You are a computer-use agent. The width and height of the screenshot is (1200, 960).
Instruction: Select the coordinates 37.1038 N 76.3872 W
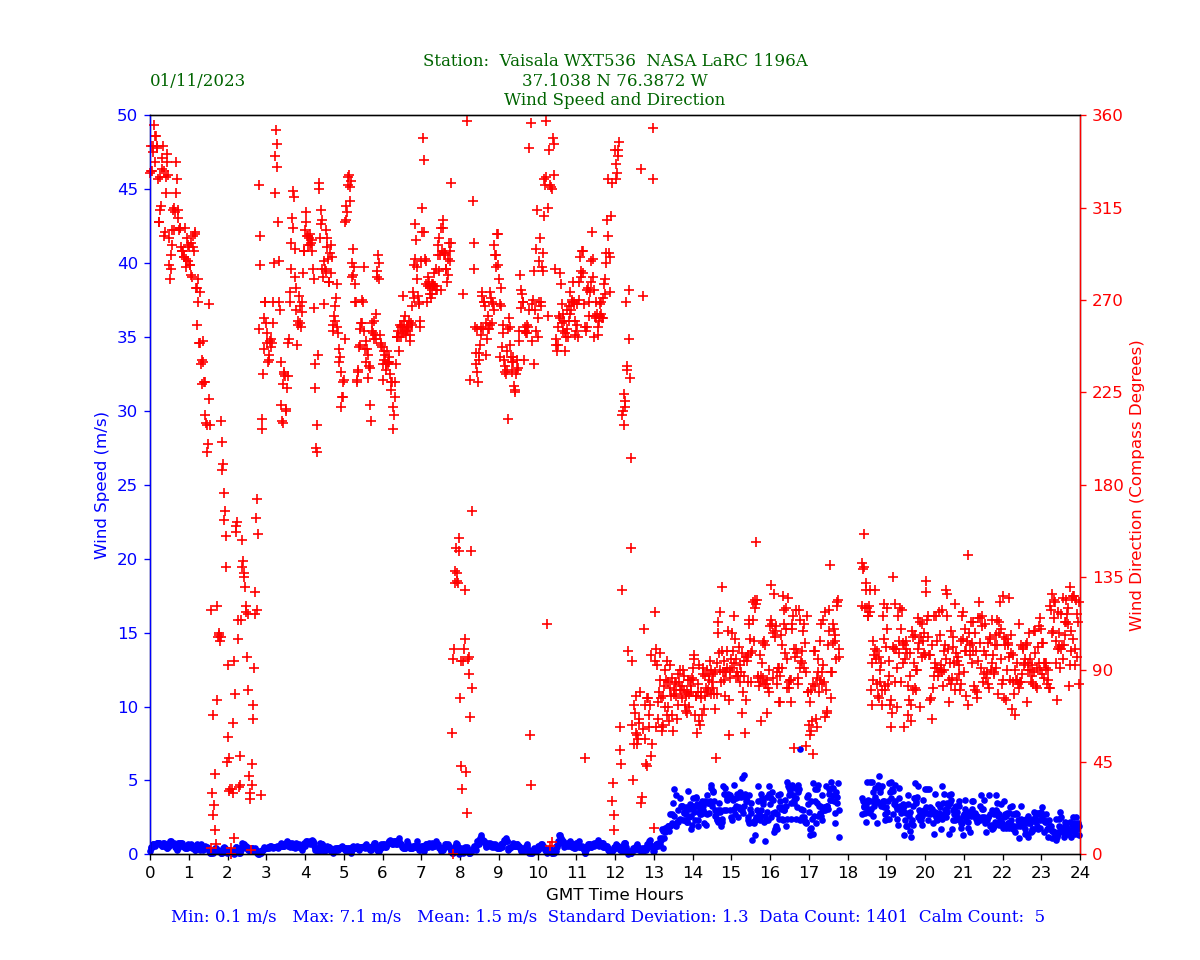pos(614,81)
